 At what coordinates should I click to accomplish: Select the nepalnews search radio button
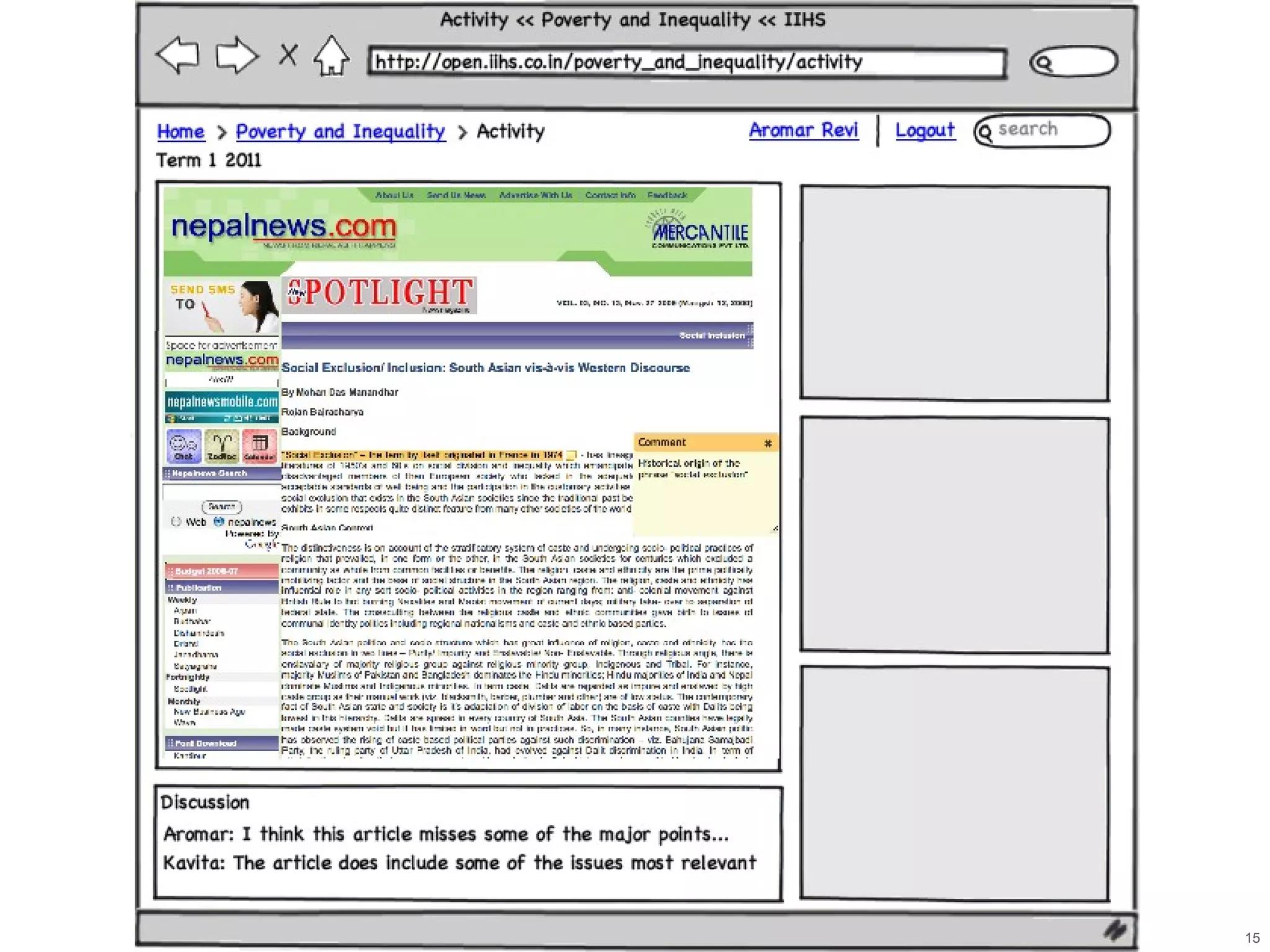[218, 522]
